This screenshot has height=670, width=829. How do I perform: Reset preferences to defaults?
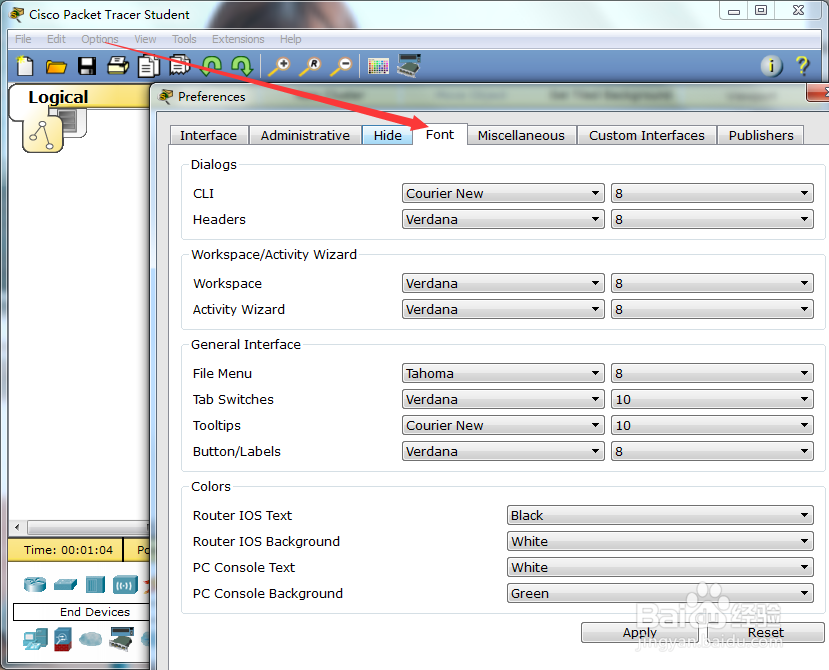coord(765,632)
